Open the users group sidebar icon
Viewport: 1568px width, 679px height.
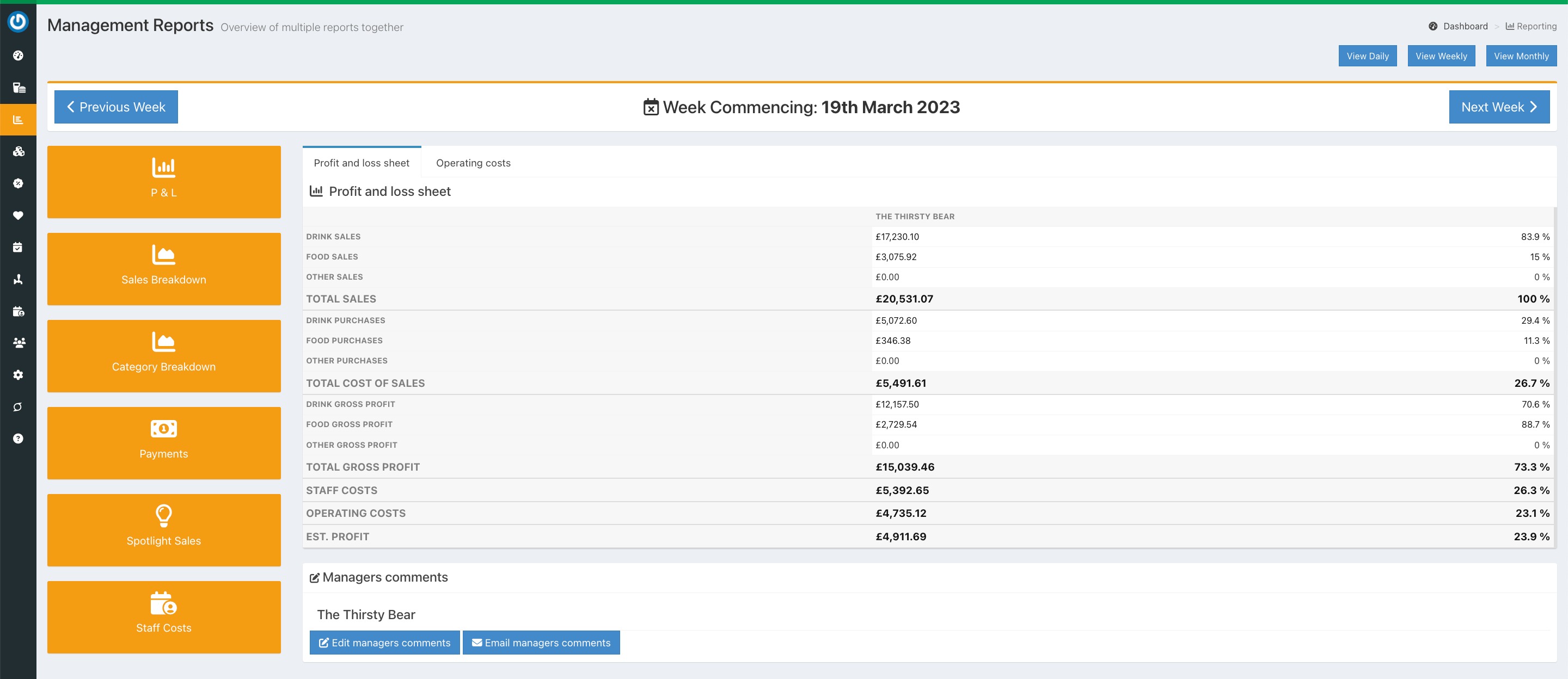point(19,343)
